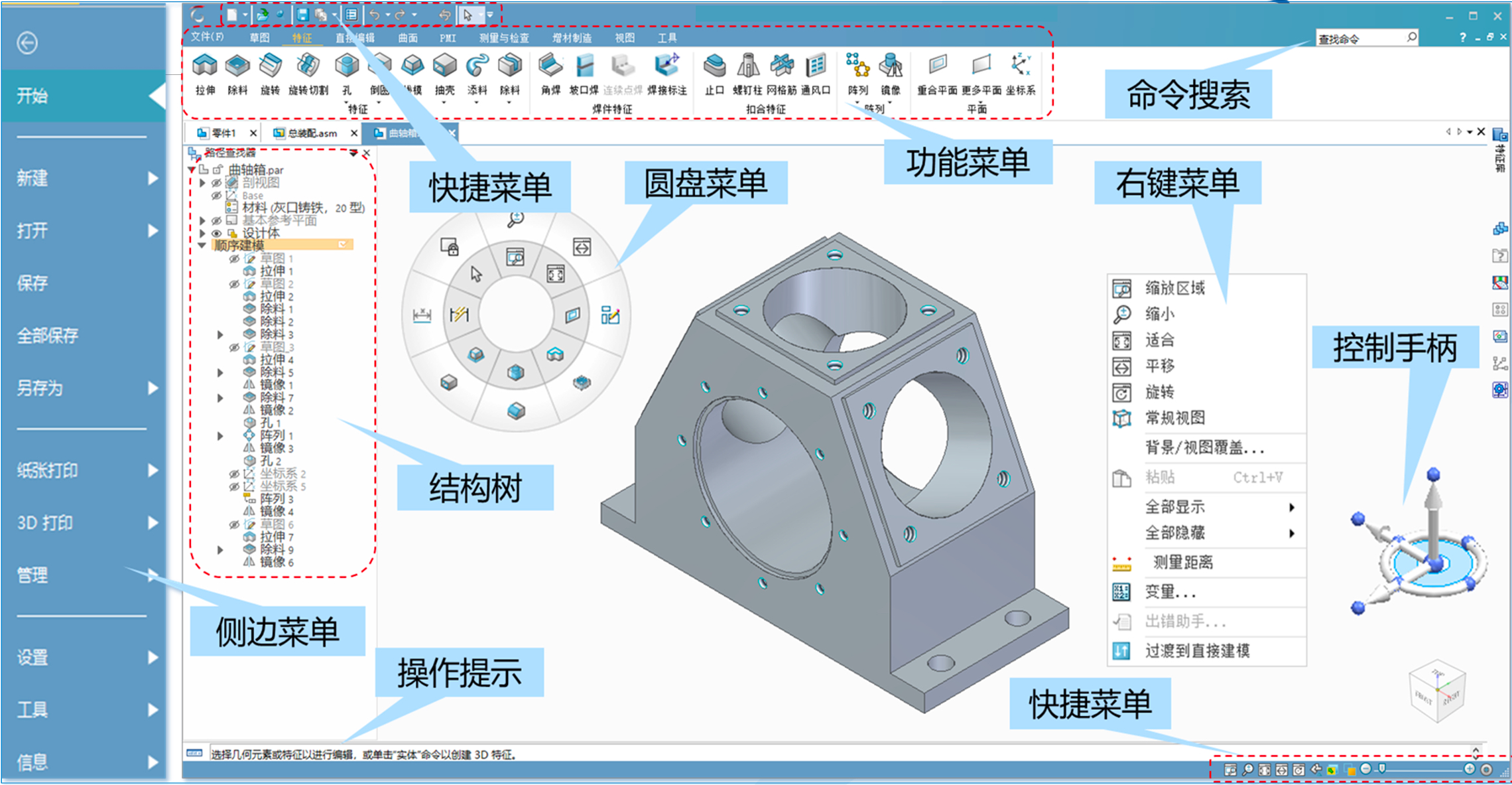Viewport: 1512px width, 785px height.
Task: Collapse the 顺序建模 tree node
Action: (x=202, y=246)
